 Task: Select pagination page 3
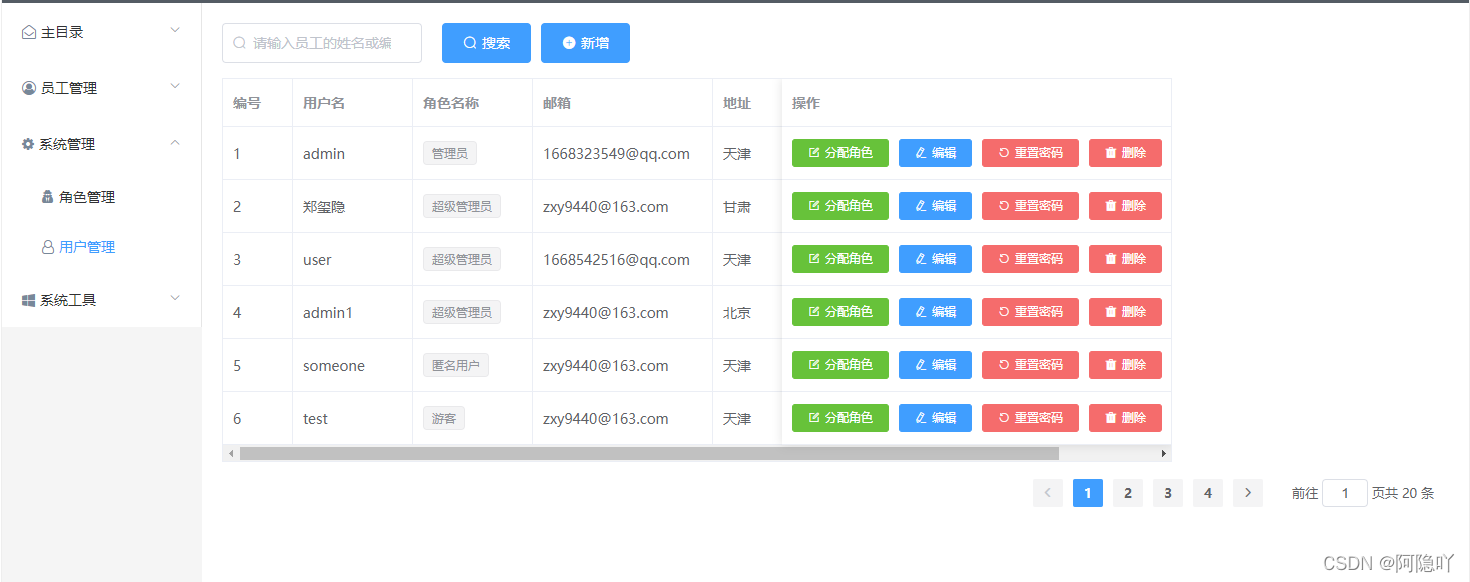click(x=1168, y=493)
